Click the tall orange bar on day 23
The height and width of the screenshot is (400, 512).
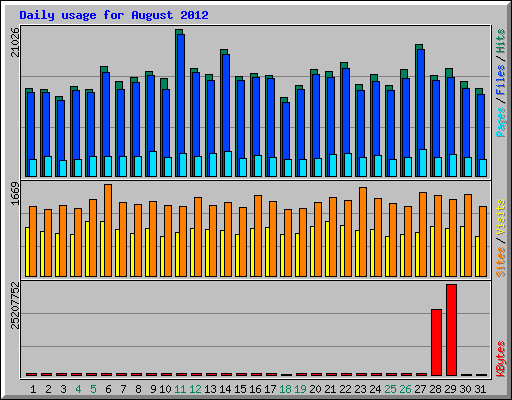(x=363, y=232)
